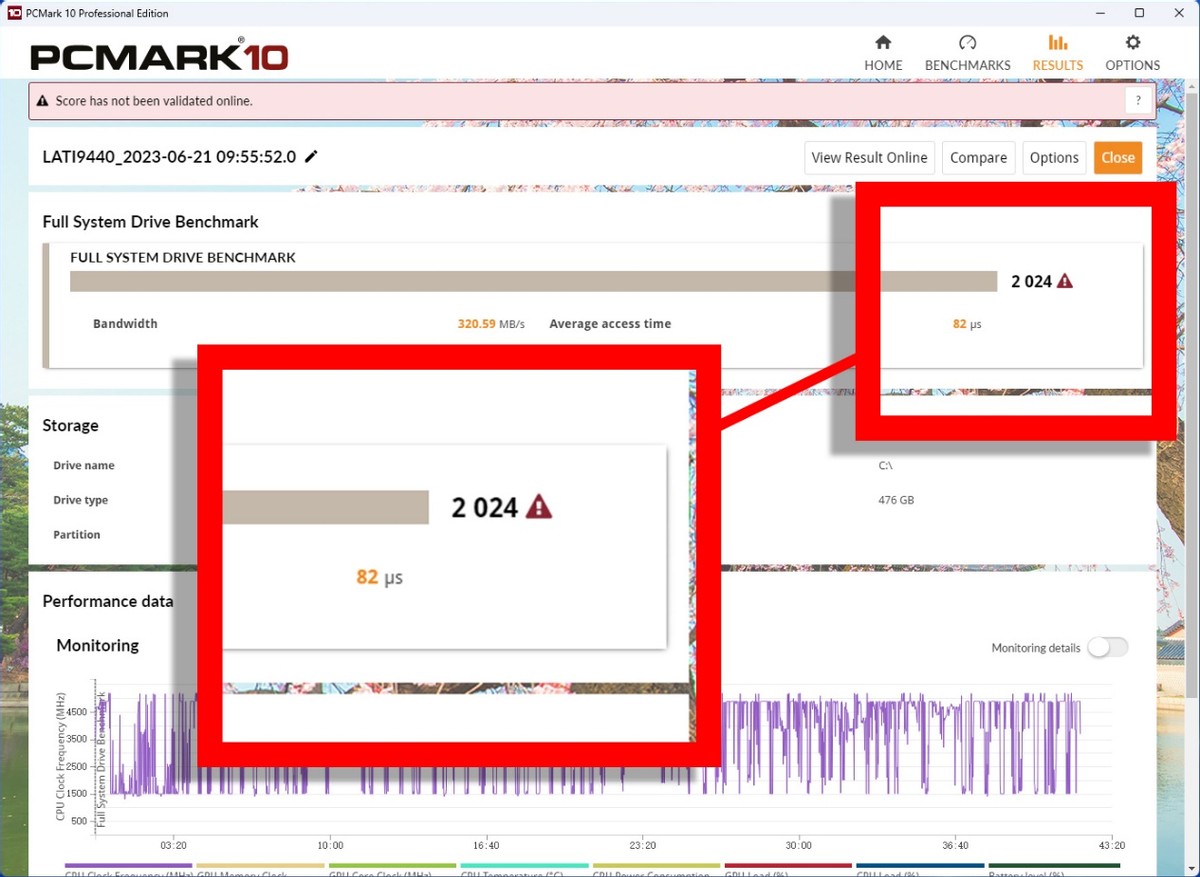1200x877 pixels.
Task: Click the 'Drive name' label
Action: point(84,465)
